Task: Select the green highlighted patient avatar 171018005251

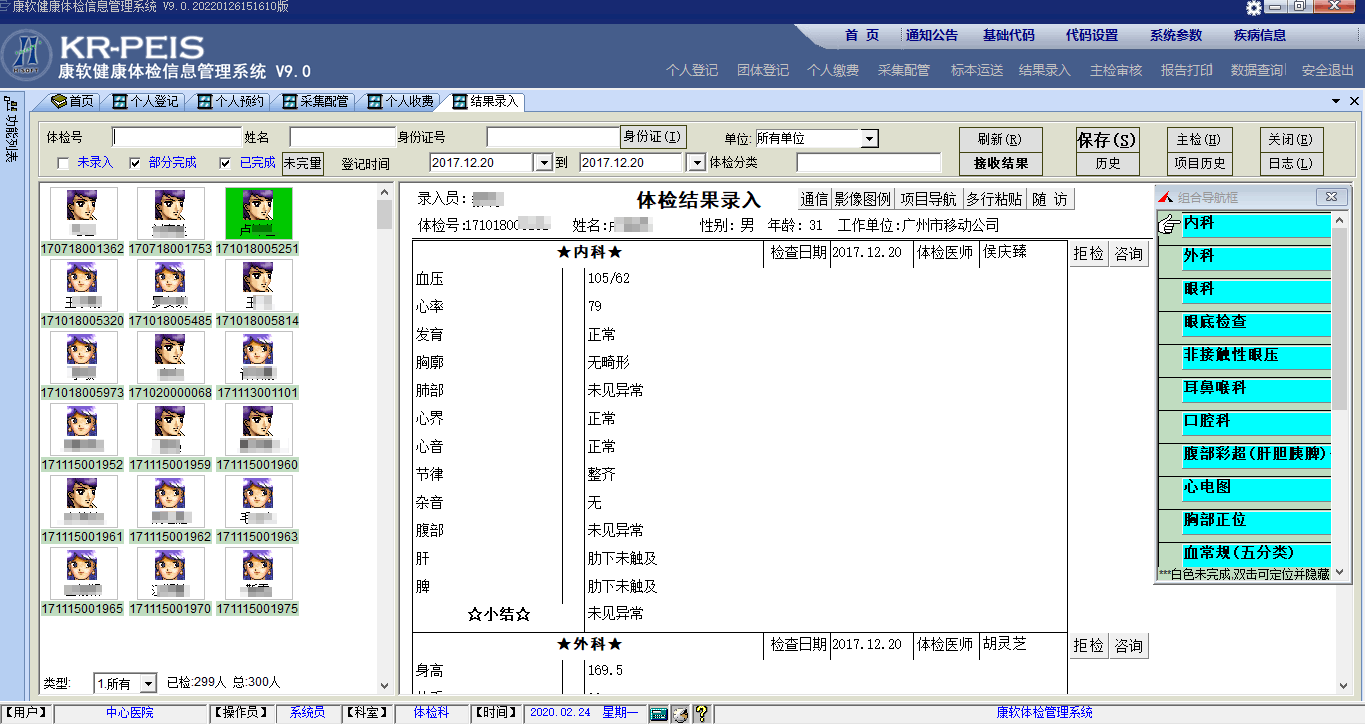Action: point(258,212)
